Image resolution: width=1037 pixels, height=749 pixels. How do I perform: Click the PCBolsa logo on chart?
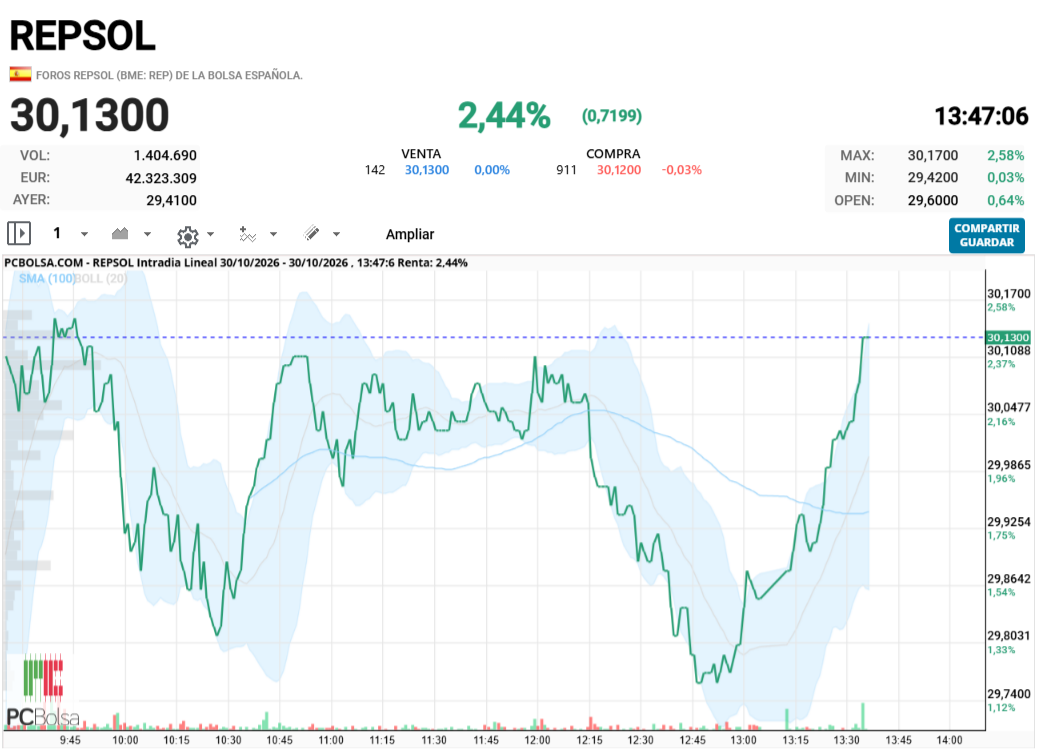click(43, 691)
